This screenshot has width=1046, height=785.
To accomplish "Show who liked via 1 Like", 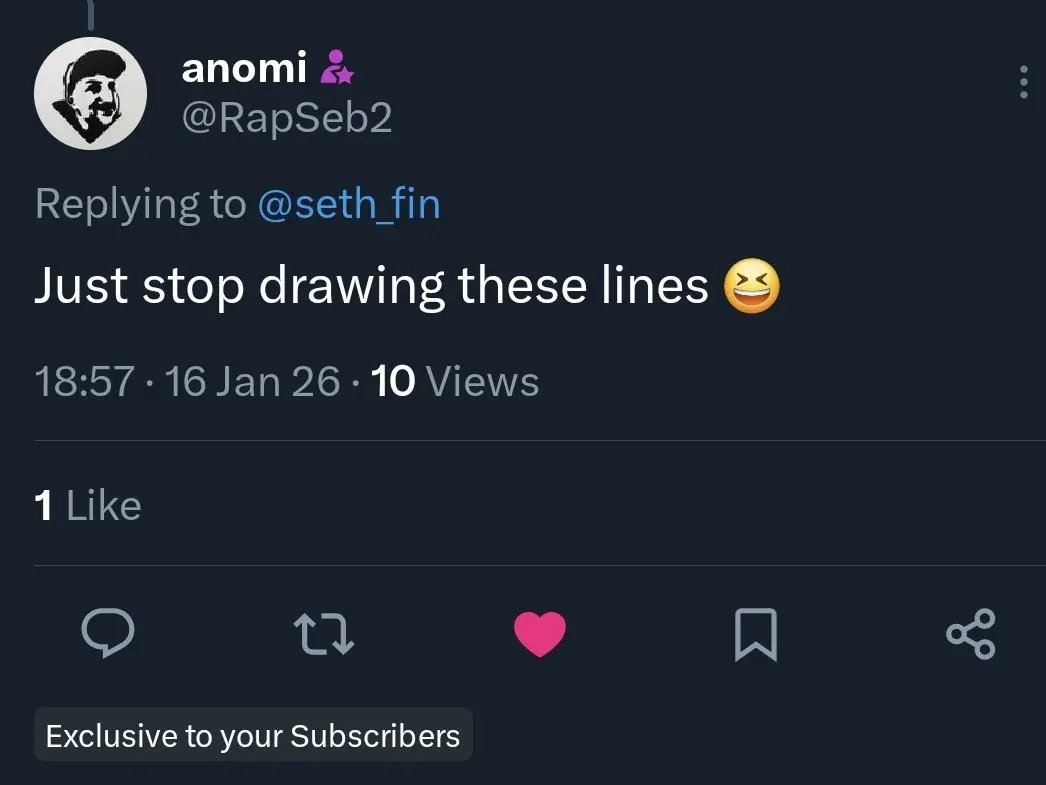I will [x=88, y=506].
